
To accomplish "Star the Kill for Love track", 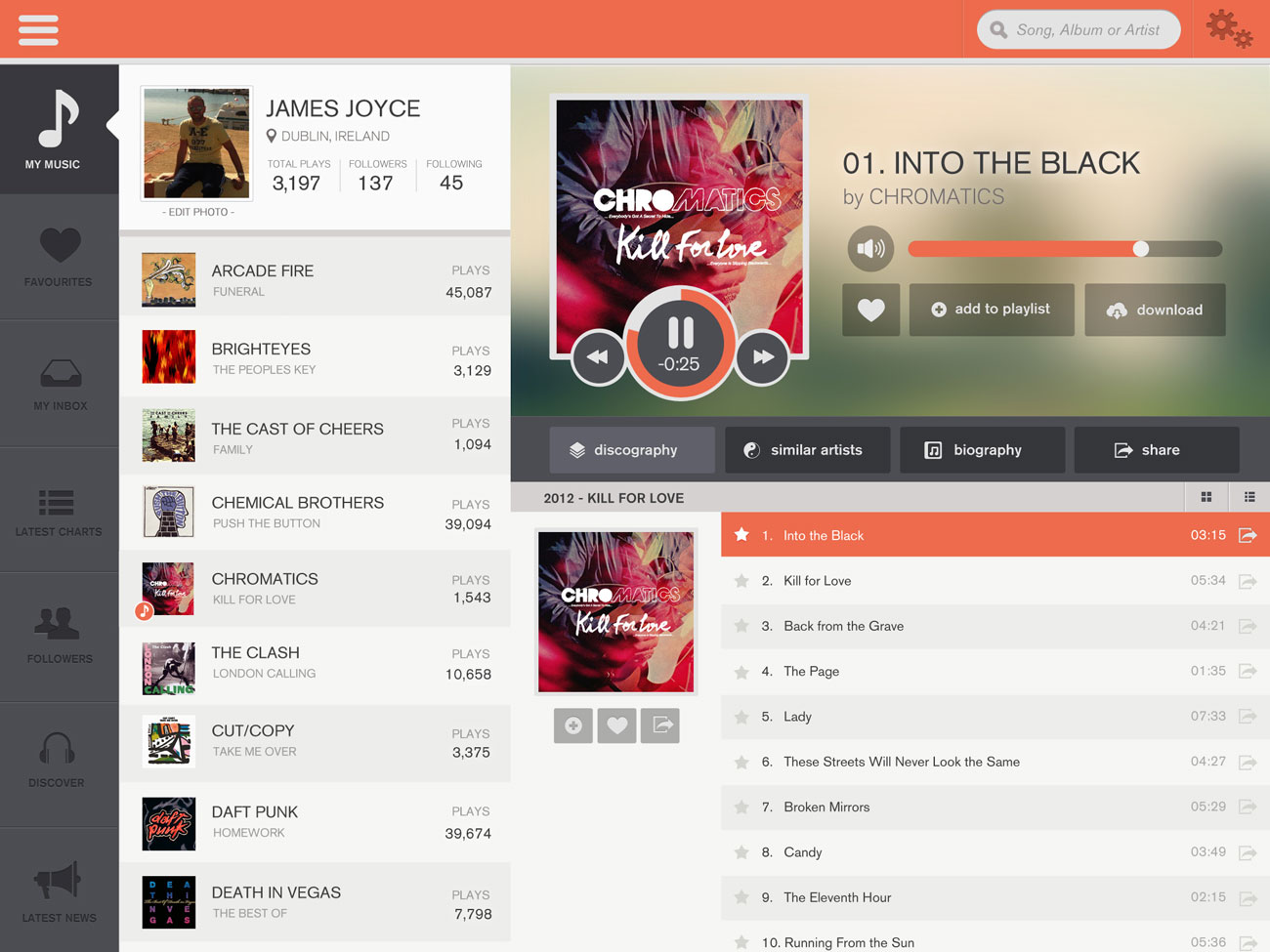I will click(741, 581).
